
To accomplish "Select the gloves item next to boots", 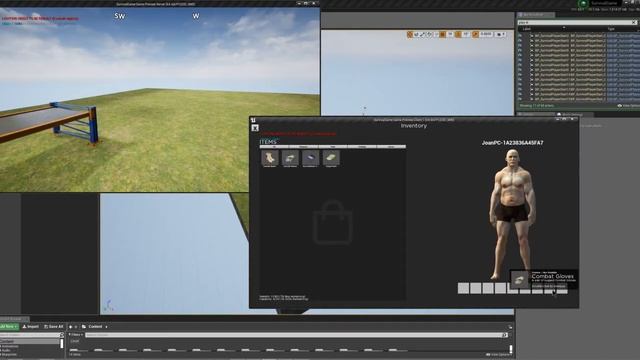I will point(290,158).
